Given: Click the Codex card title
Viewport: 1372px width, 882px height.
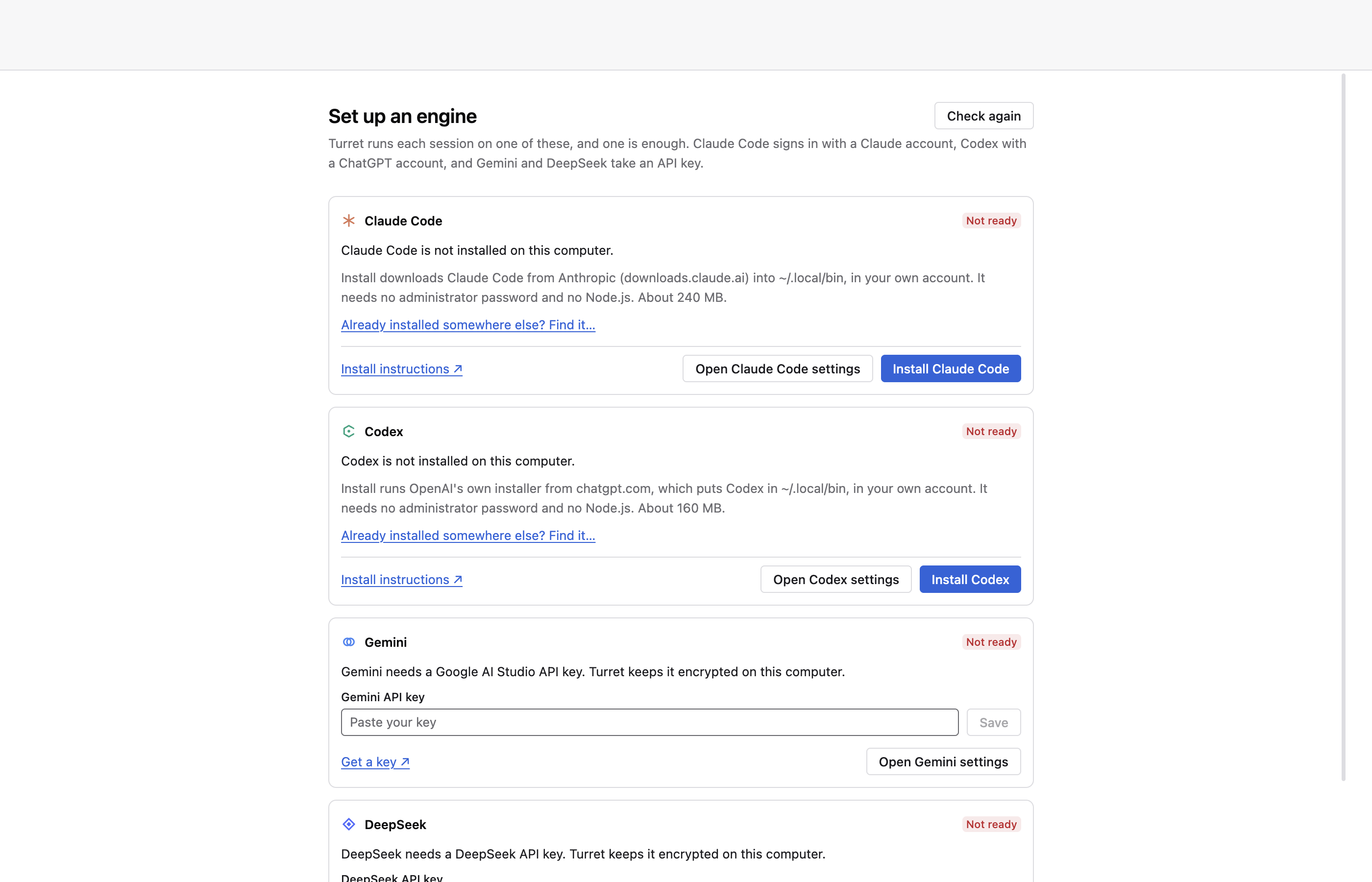Looking at the screenshot, I should click(x=384, y=431).
